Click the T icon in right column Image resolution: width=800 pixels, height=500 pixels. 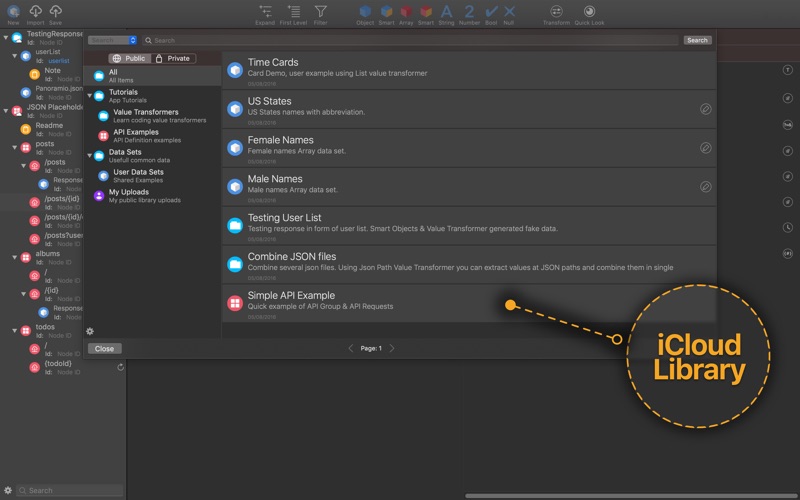[788, 70]
